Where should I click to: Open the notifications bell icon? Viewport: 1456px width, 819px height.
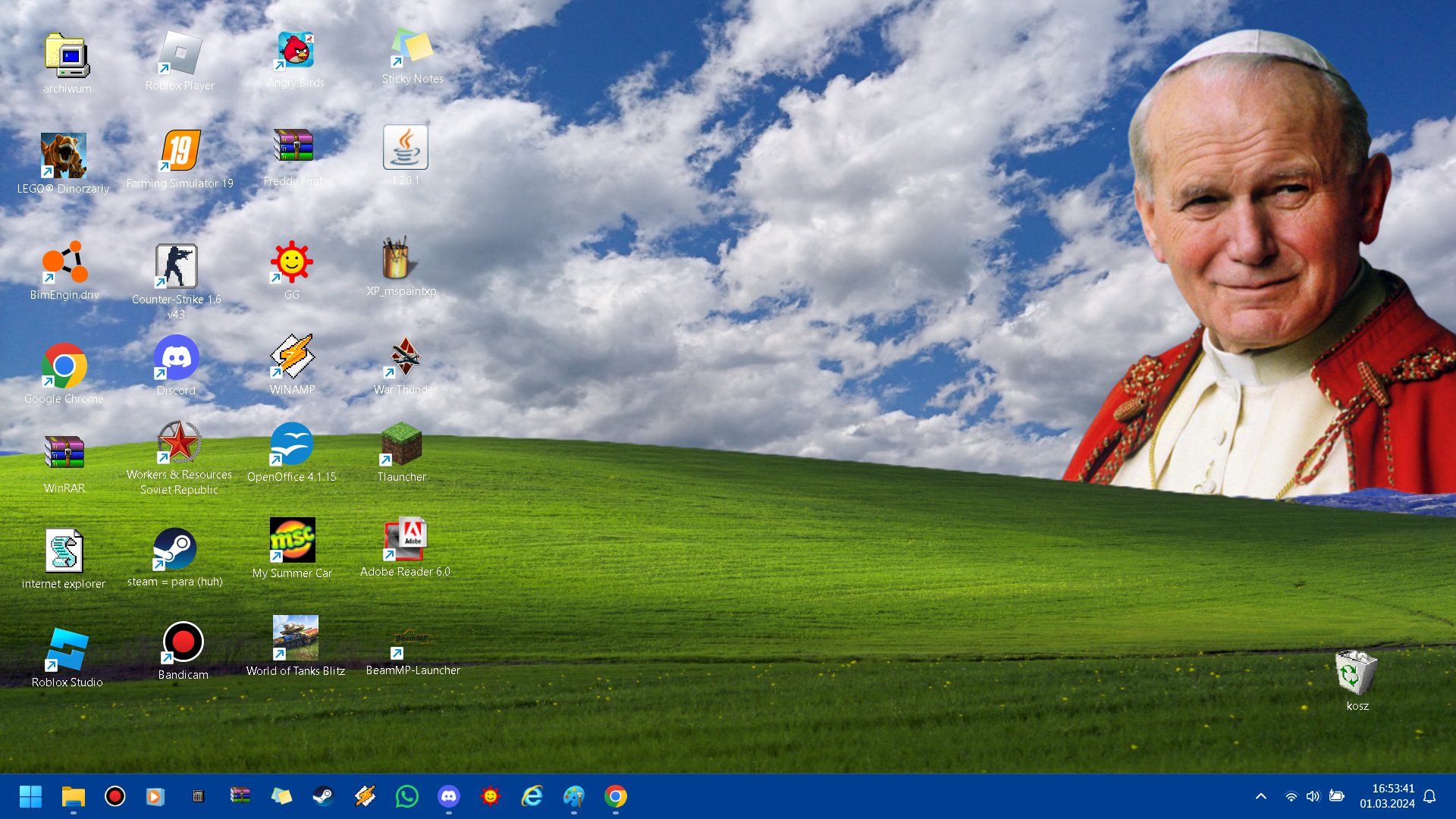click(x=1429, y=796)
